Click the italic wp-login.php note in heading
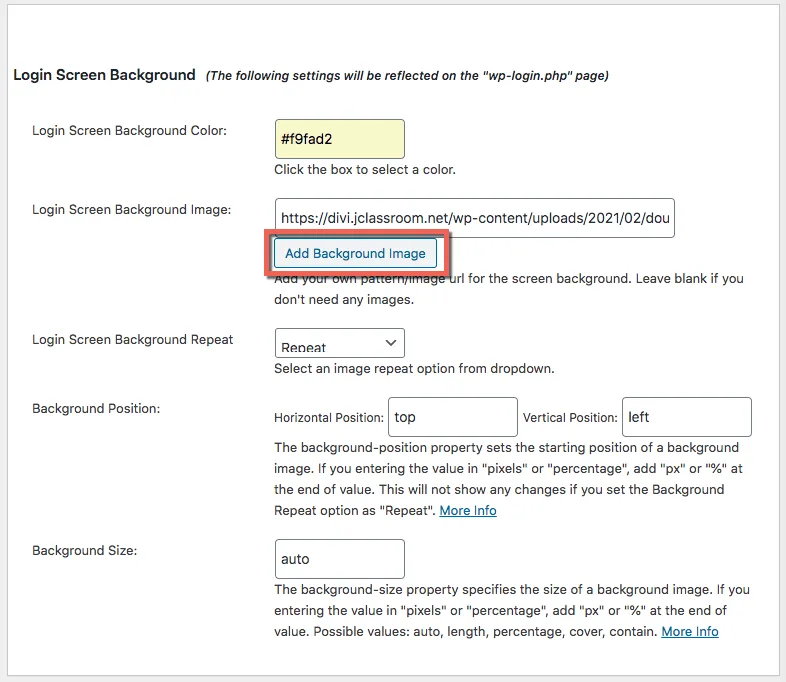 (407, 76)
